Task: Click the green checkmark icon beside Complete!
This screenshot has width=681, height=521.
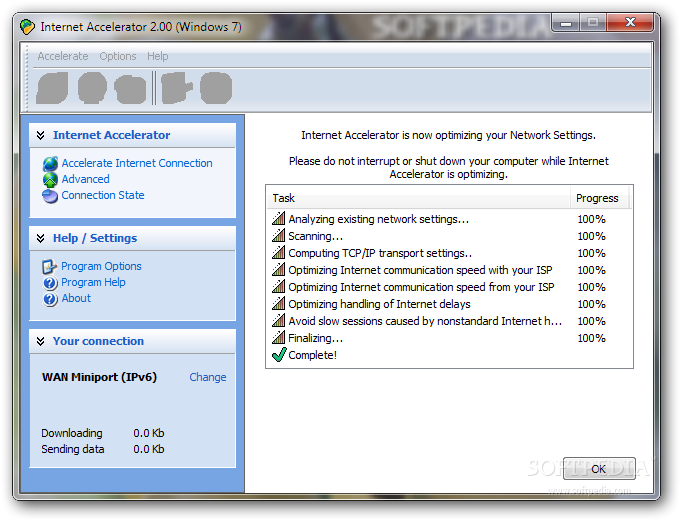Action: [x=279, y=355]
